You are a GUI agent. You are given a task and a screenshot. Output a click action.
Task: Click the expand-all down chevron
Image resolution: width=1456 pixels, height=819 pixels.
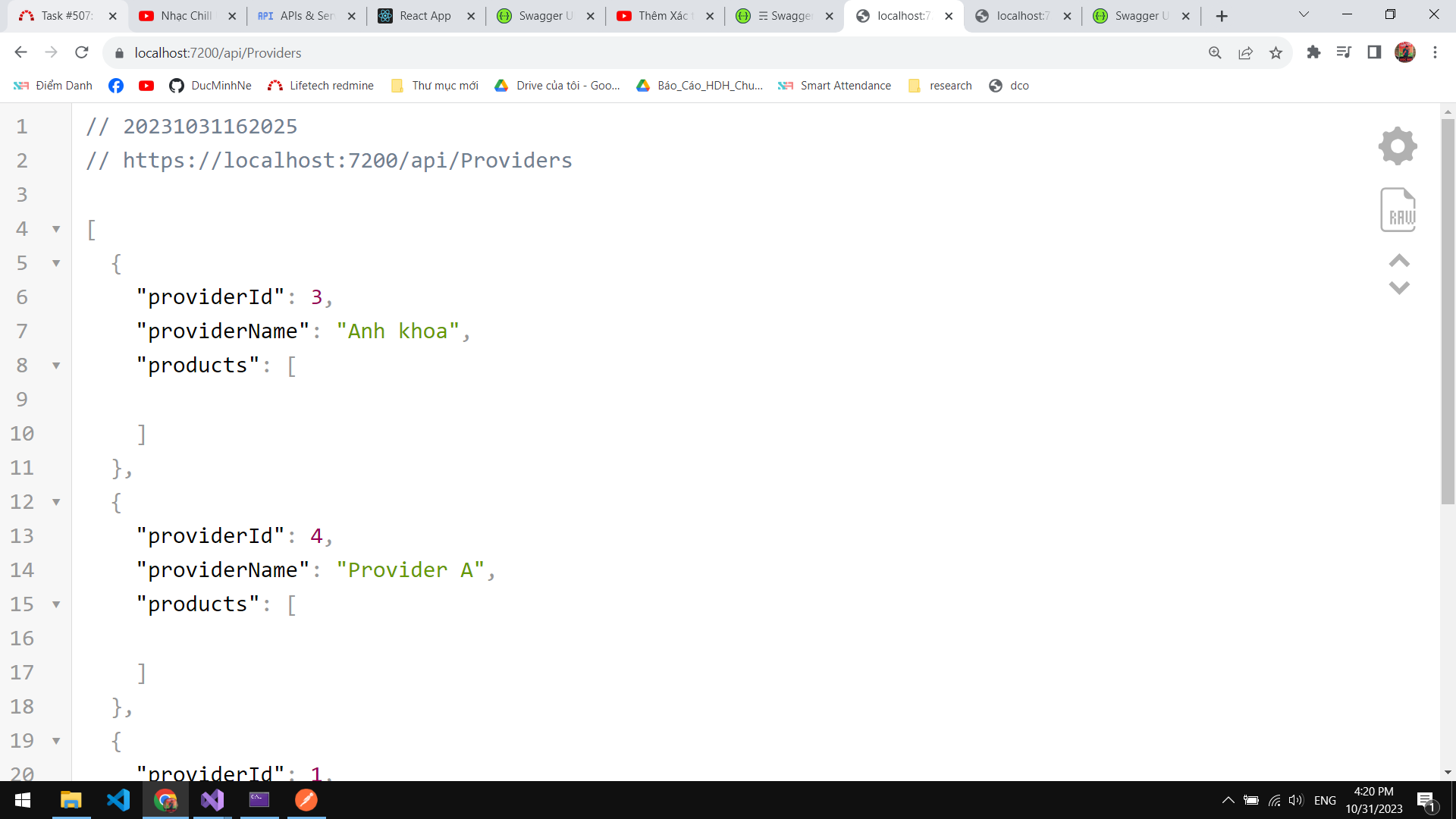(1398, 287)
